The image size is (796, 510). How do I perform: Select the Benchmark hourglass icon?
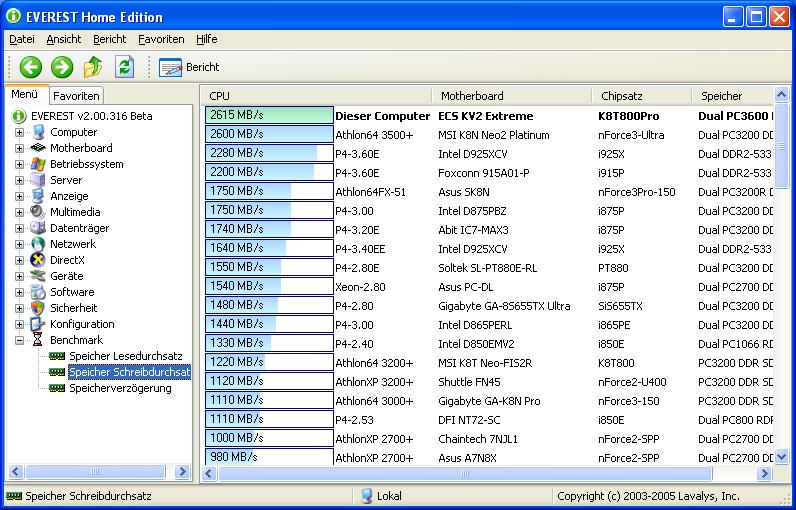38,340
